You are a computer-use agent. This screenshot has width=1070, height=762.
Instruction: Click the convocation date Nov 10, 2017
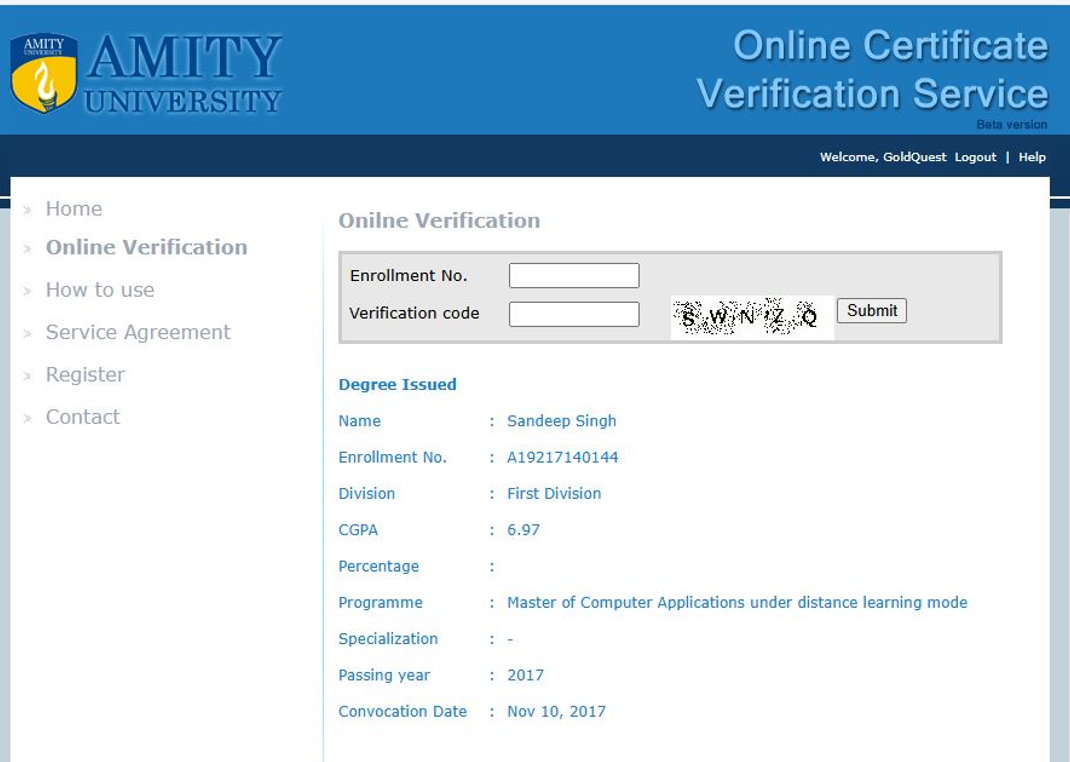pyautogui.click(x=556, y=712)
